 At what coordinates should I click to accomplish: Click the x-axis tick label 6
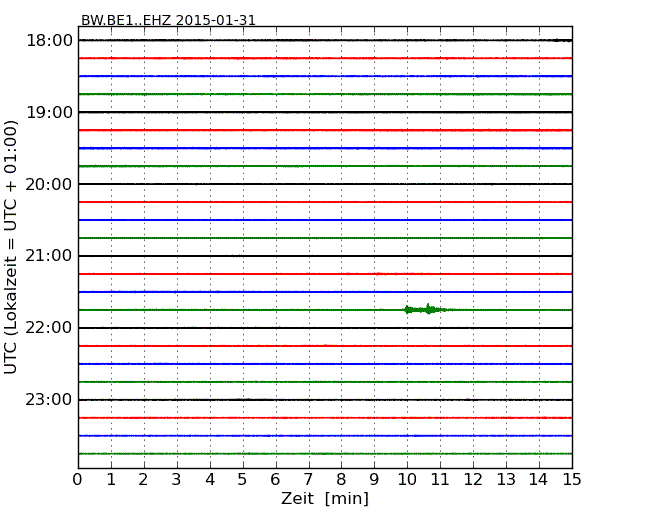(275, 479)
